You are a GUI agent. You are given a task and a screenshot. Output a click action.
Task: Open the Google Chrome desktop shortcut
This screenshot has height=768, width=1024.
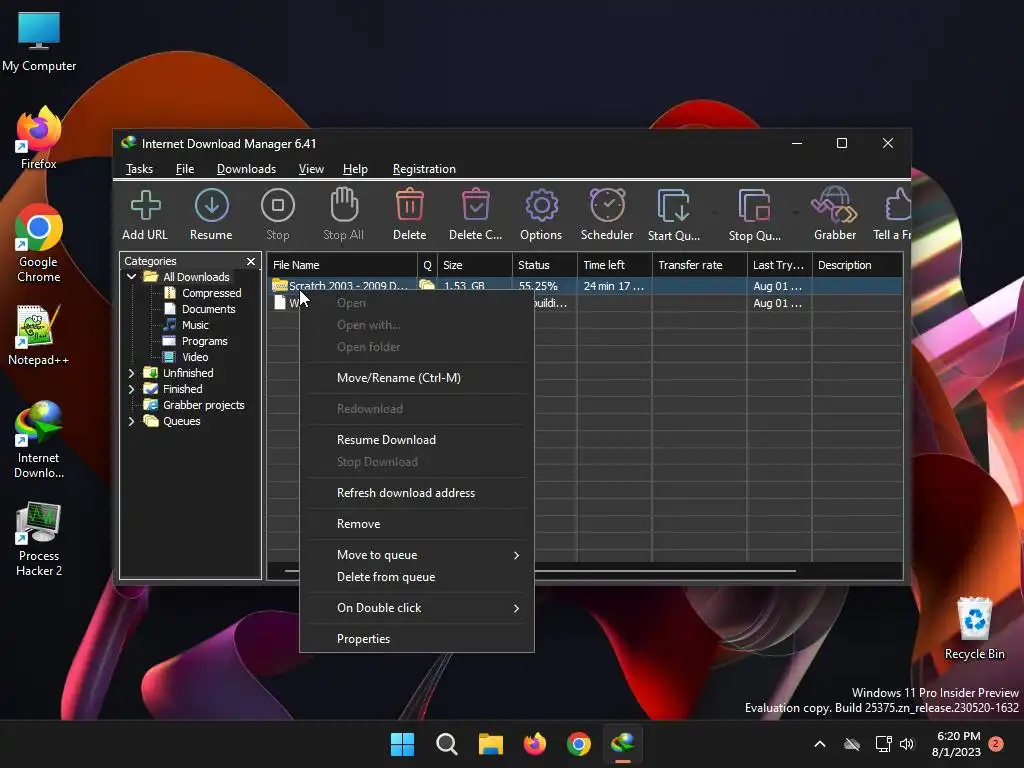tap(39, 244)
